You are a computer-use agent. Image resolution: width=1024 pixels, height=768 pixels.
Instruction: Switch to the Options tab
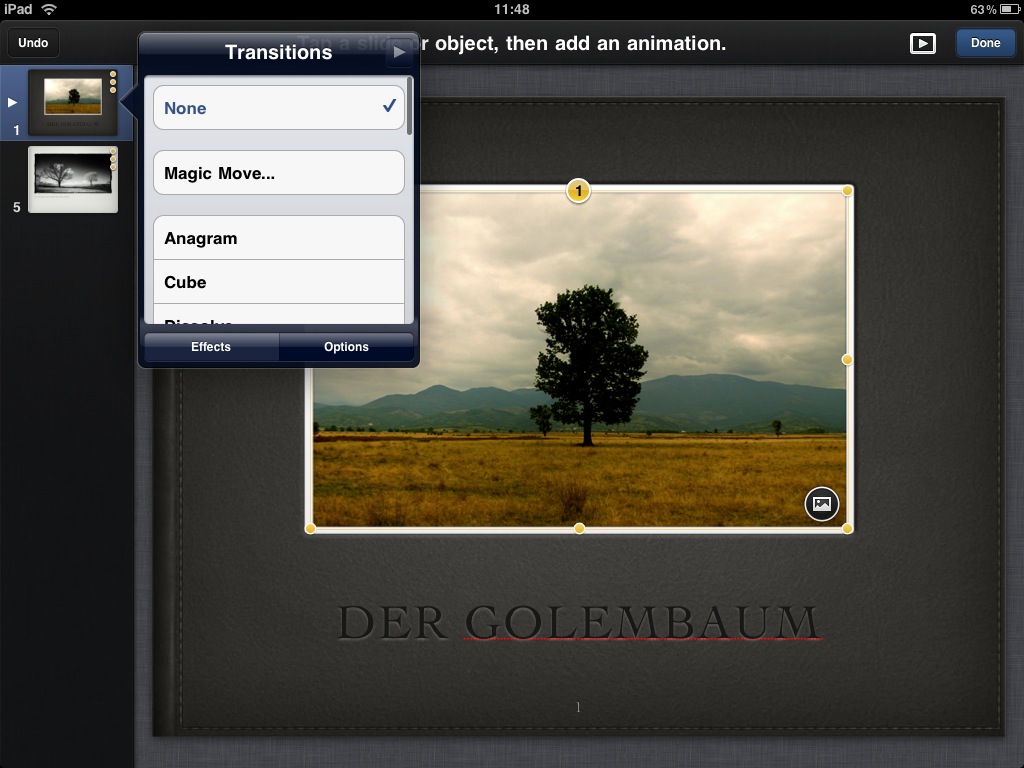coord(346,347)
